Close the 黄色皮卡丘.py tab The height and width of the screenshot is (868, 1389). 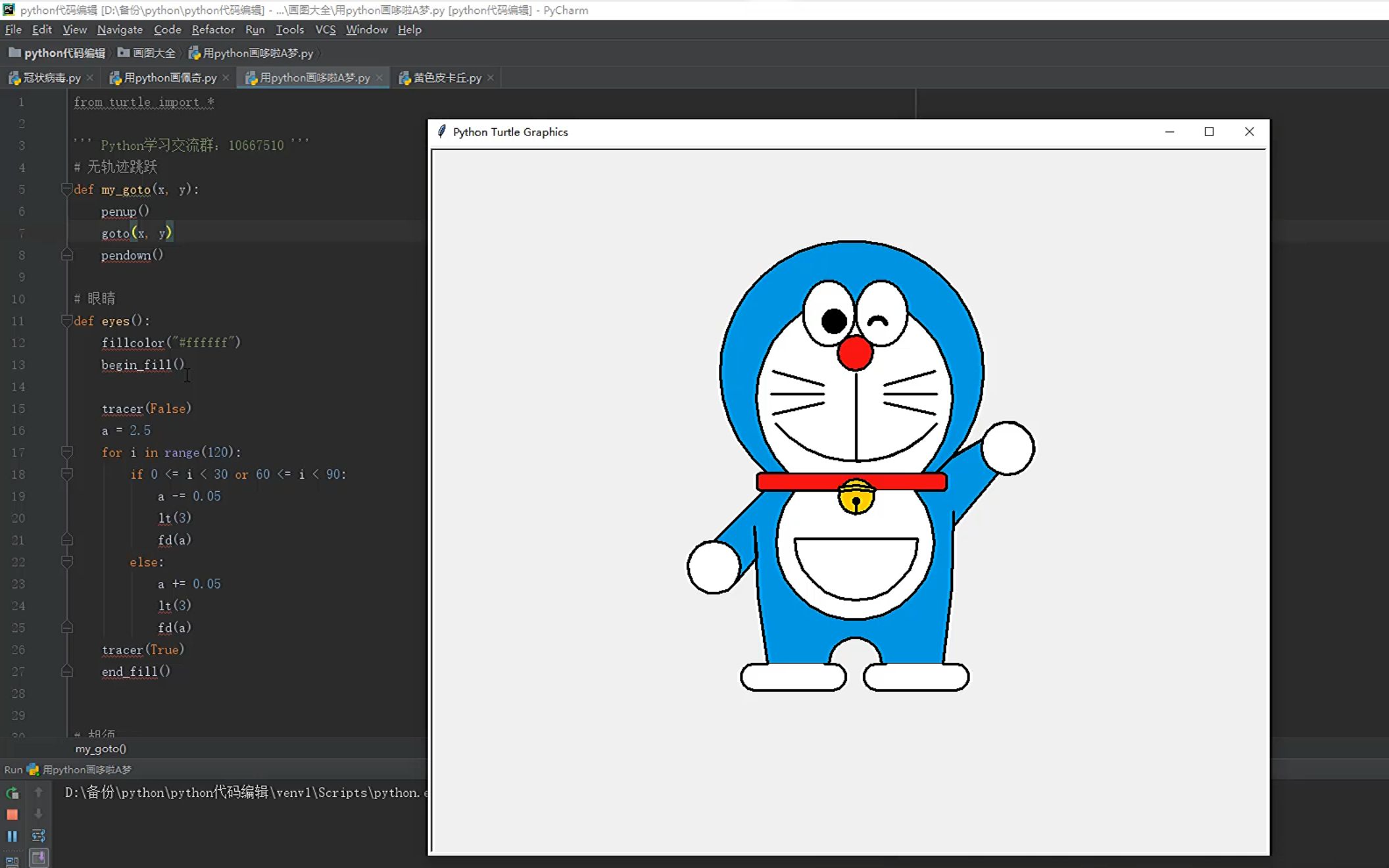(491, 78)
